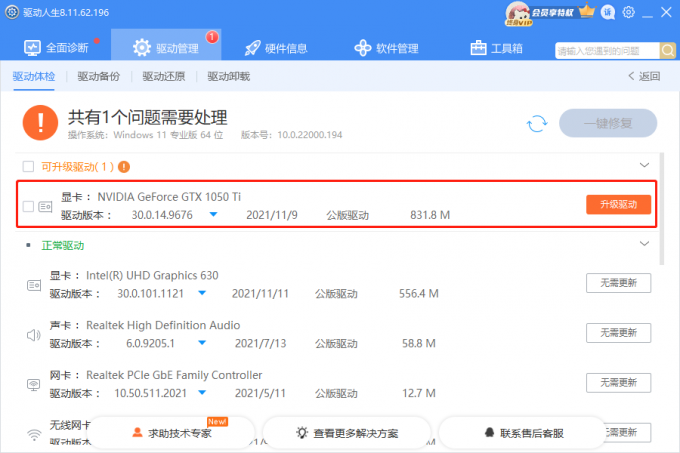Click the orange warning icon next to 可升级驱动
This screenshot has height=453, width=680.
[124, 167]
